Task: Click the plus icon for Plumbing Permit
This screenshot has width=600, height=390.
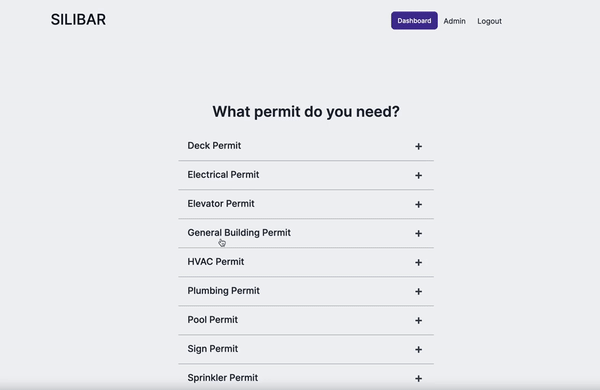Action: pos(418,292)
